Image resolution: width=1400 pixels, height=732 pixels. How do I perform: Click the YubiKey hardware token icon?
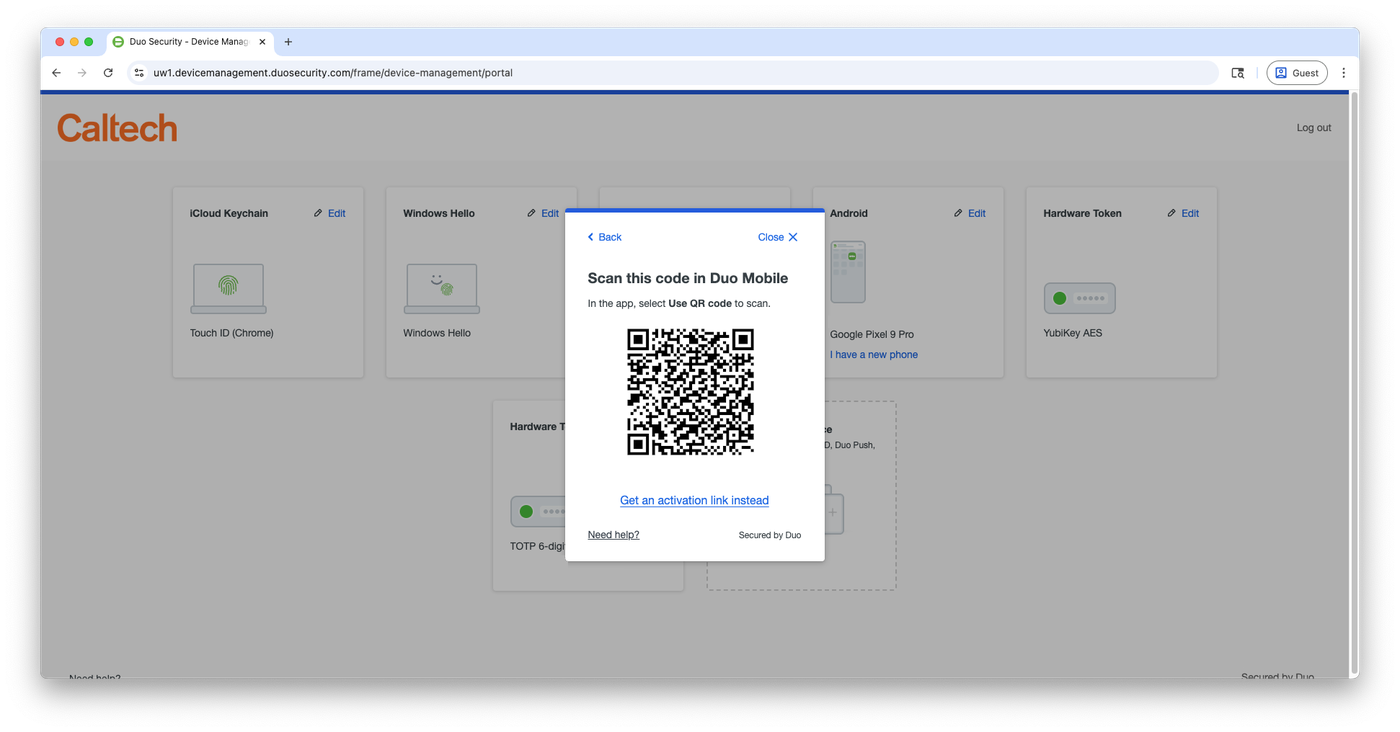pos(1079,298)
